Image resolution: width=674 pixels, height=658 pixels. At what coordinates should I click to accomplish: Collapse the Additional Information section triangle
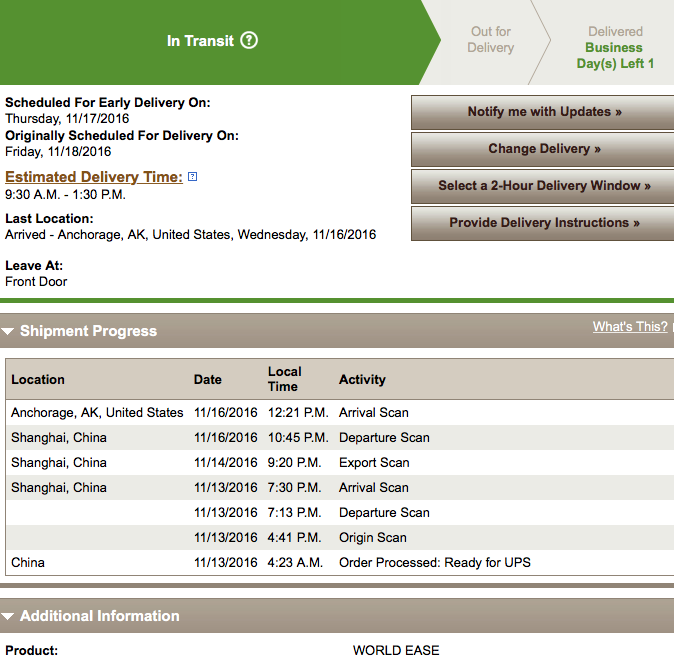pos(7,616)
